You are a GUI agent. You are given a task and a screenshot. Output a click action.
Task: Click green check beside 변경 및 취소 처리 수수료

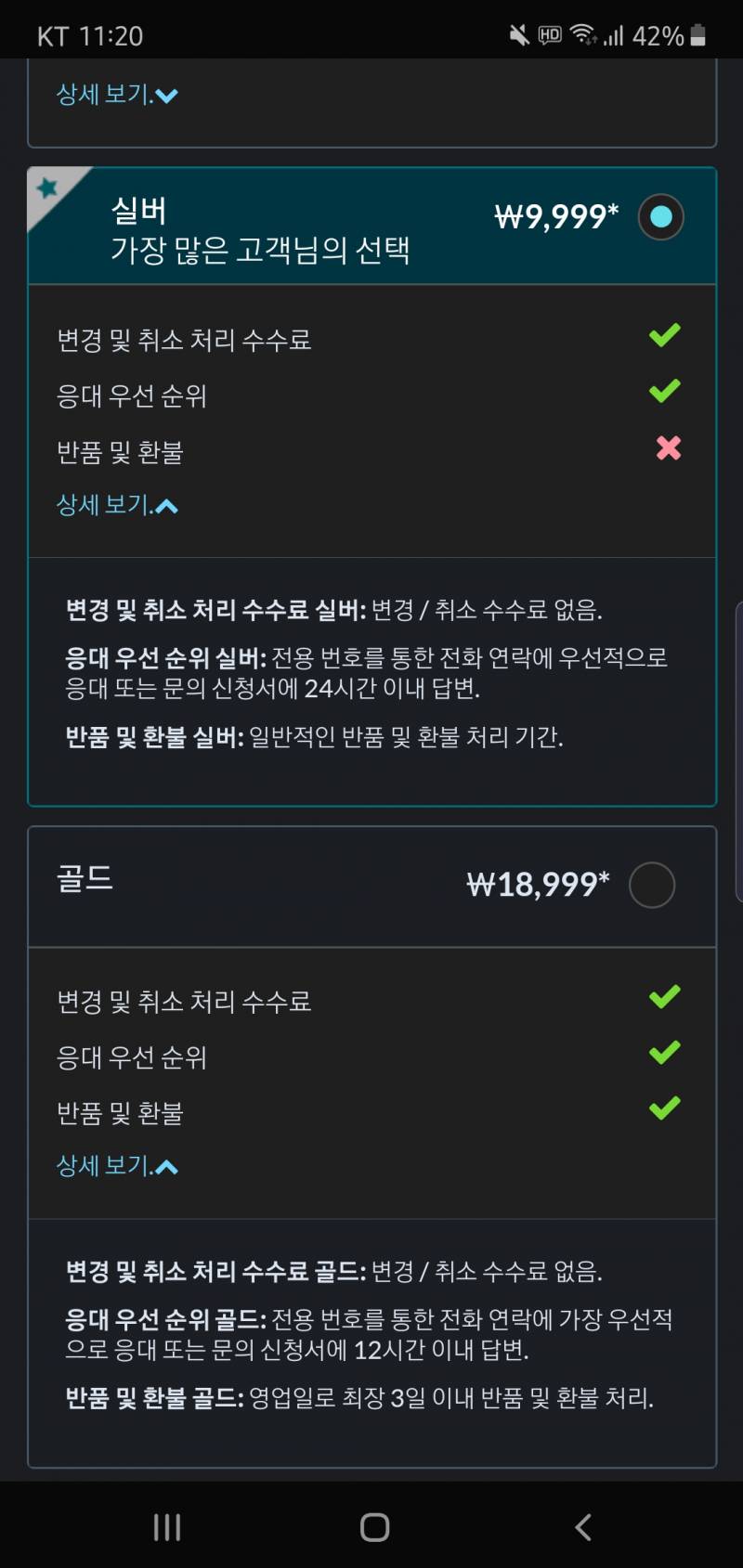tap(663, 335)
